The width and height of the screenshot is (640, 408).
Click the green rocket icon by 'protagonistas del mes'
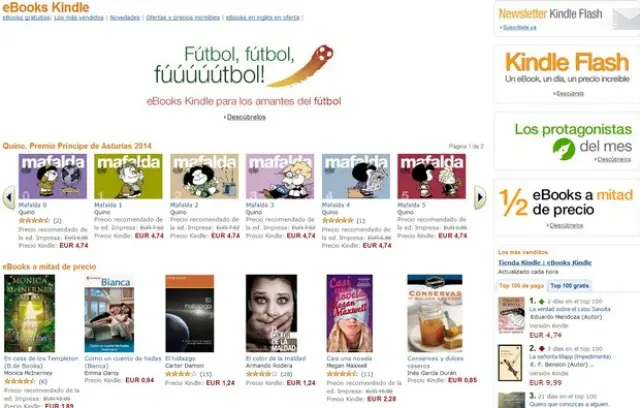[x=564, y=149]
